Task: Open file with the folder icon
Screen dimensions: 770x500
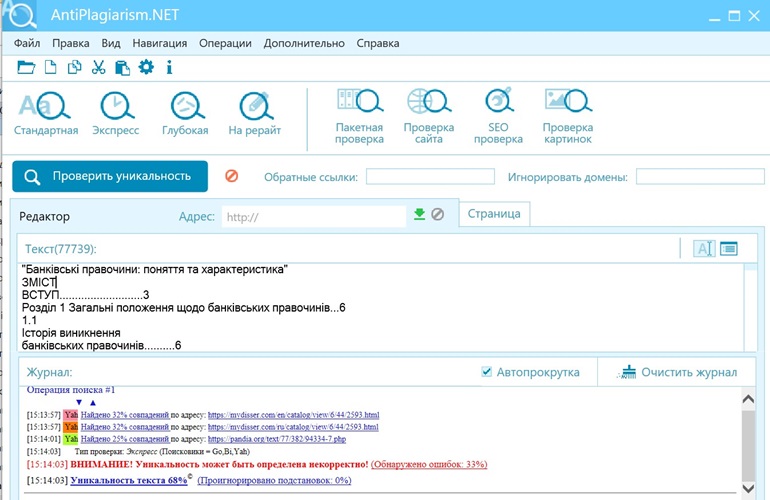Action: (x=26, y=67)
